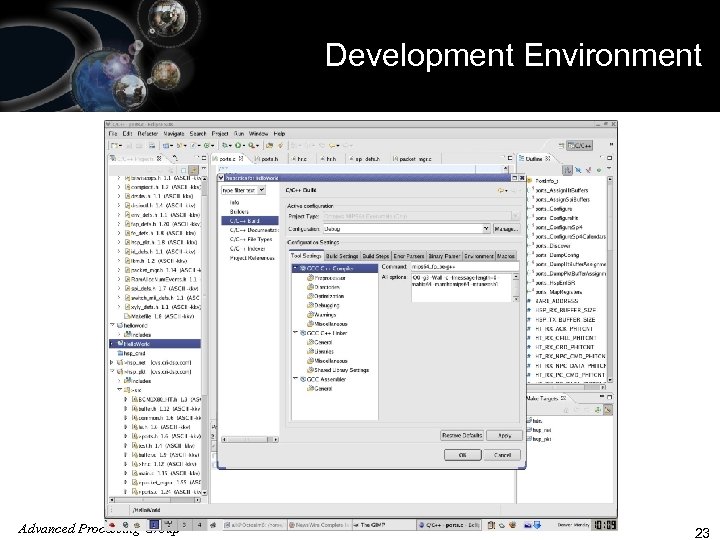The image size is (720, 540).
Task: Select HelloWorld item in Projects tree
Action: (x=155, y=343)
